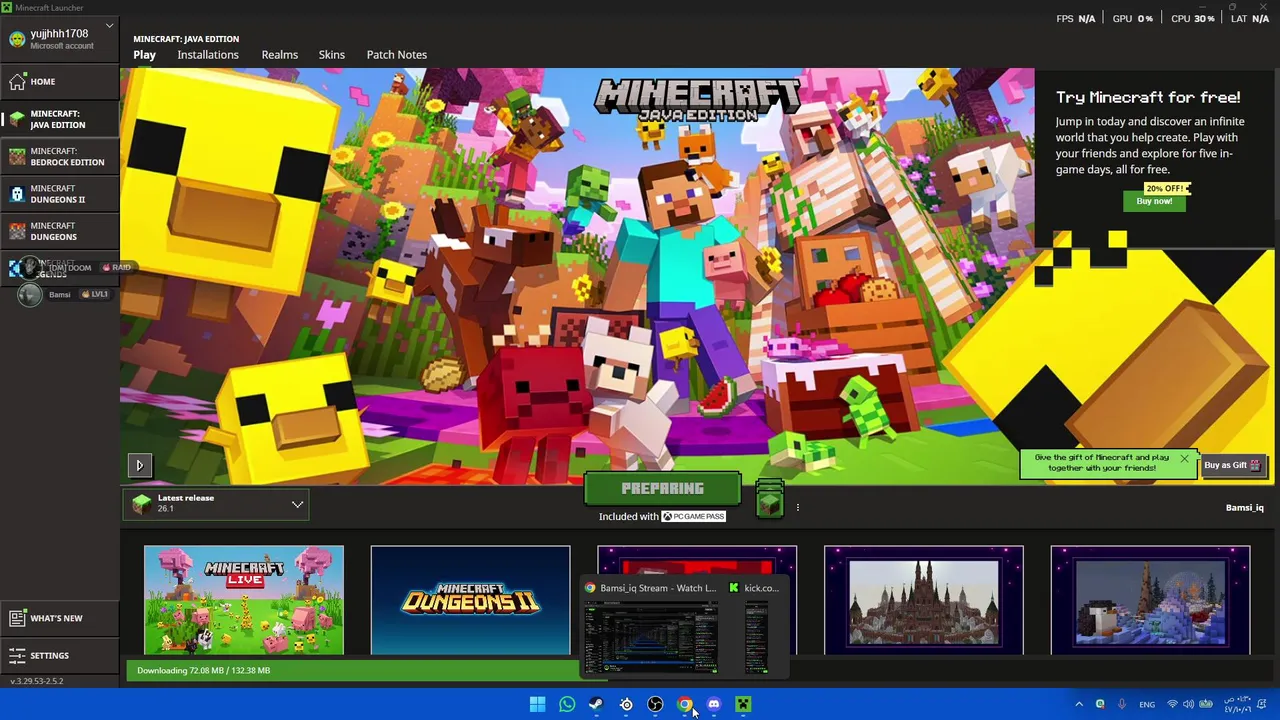
Task: Expand the account menu chevron
Action: (x=110, y=28)
